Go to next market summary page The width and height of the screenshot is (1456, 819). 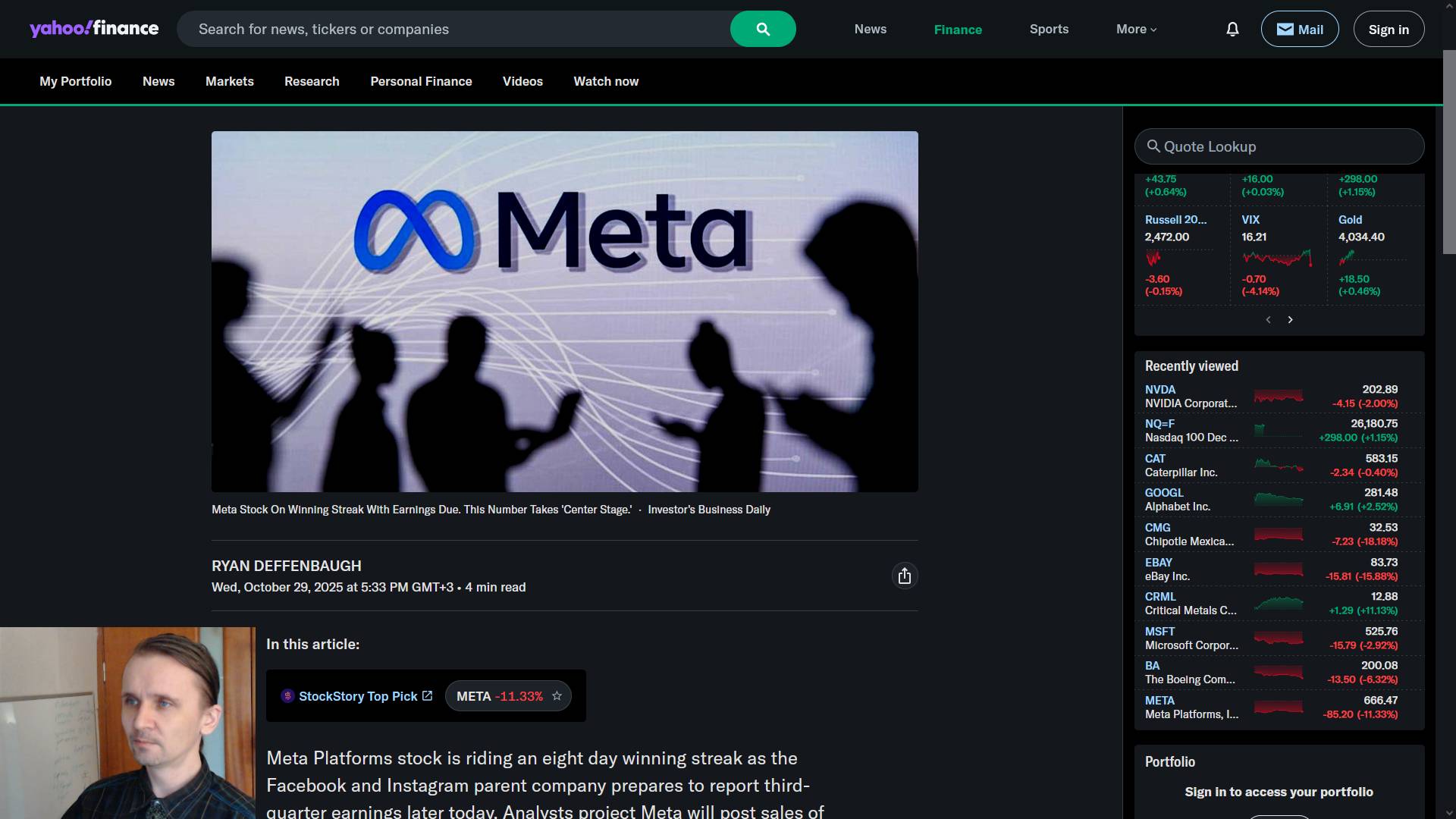click(x=1290, y=320)
